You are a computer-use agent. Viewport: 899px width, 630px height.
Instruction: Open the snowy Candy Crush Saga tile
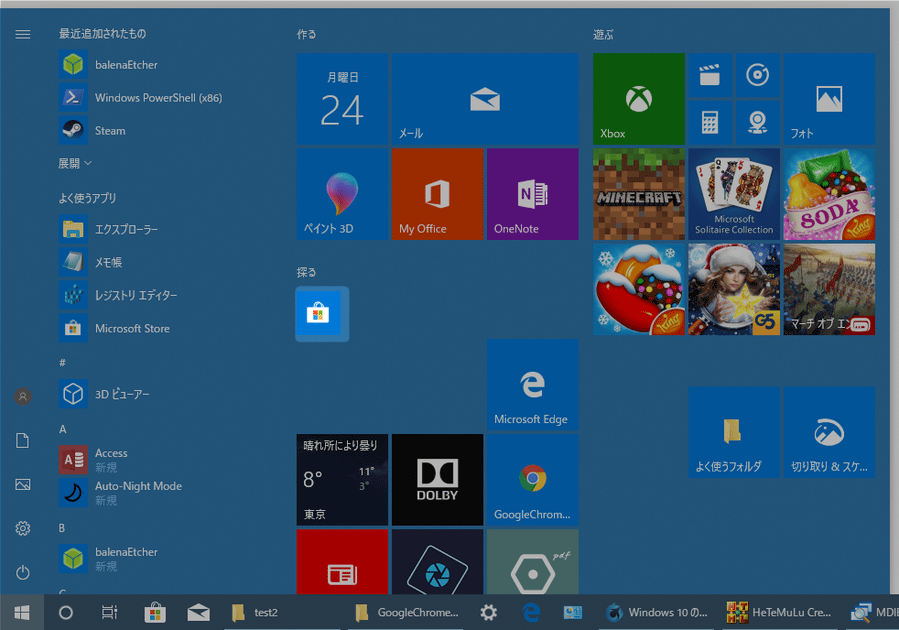pos(639,289)
